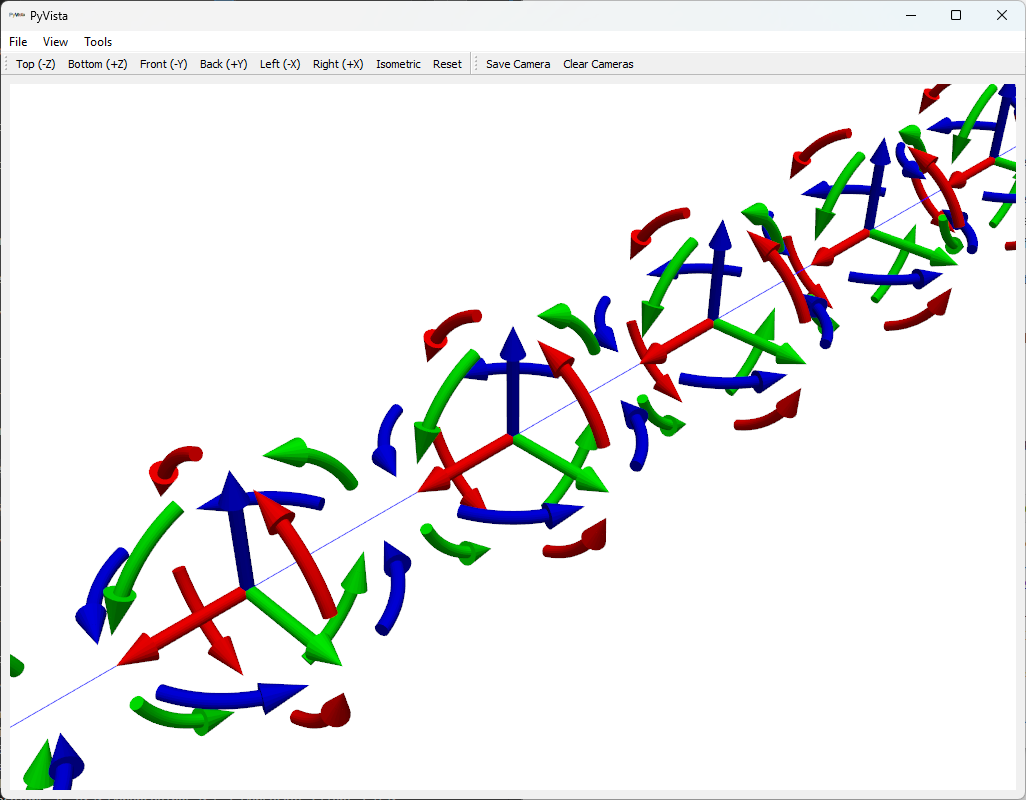Close the PyVista window

tap(1002, 15)
